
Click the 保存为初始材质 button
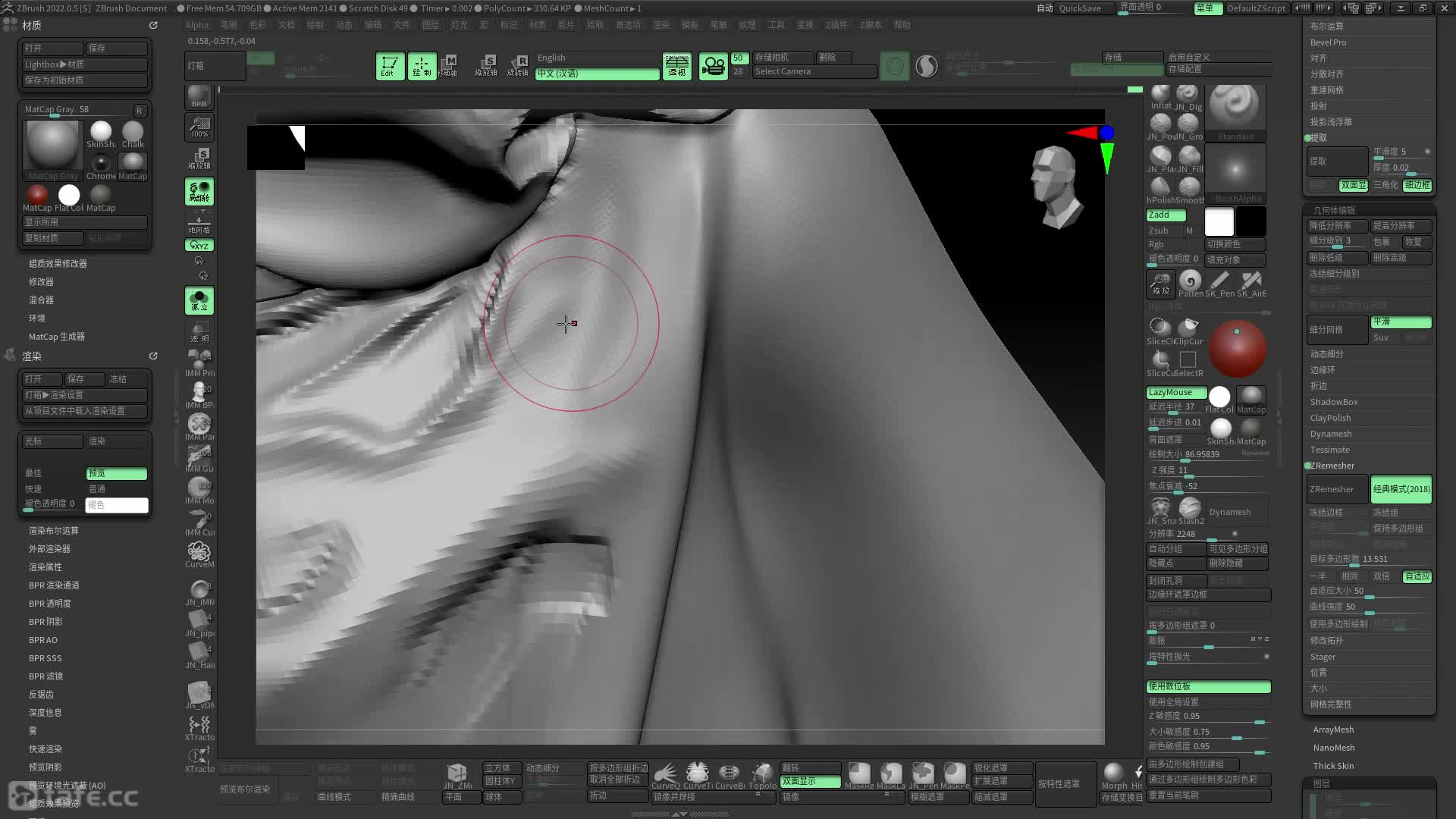[x=85, y=80]
